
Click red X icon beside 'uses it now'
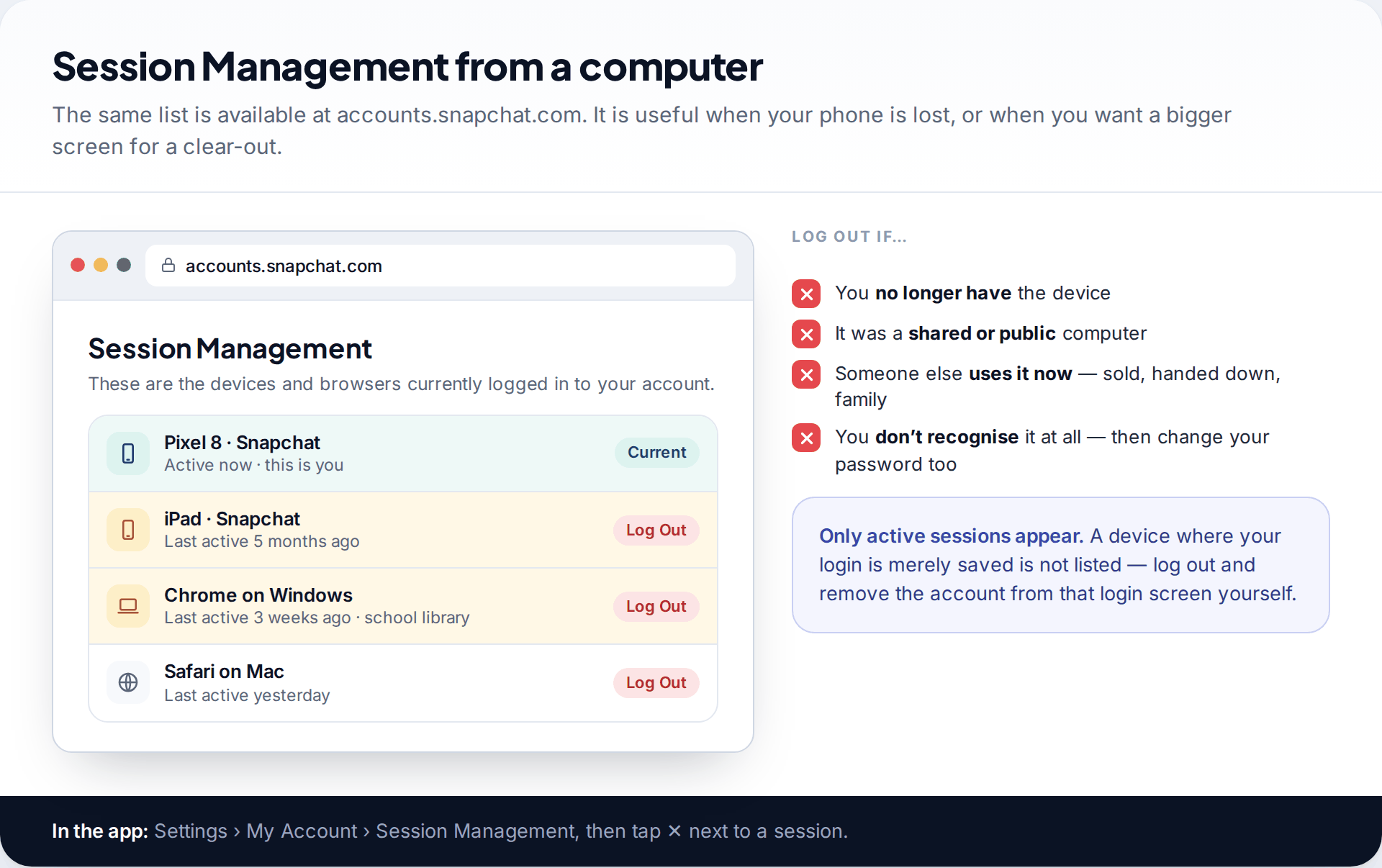coord(806,374)
